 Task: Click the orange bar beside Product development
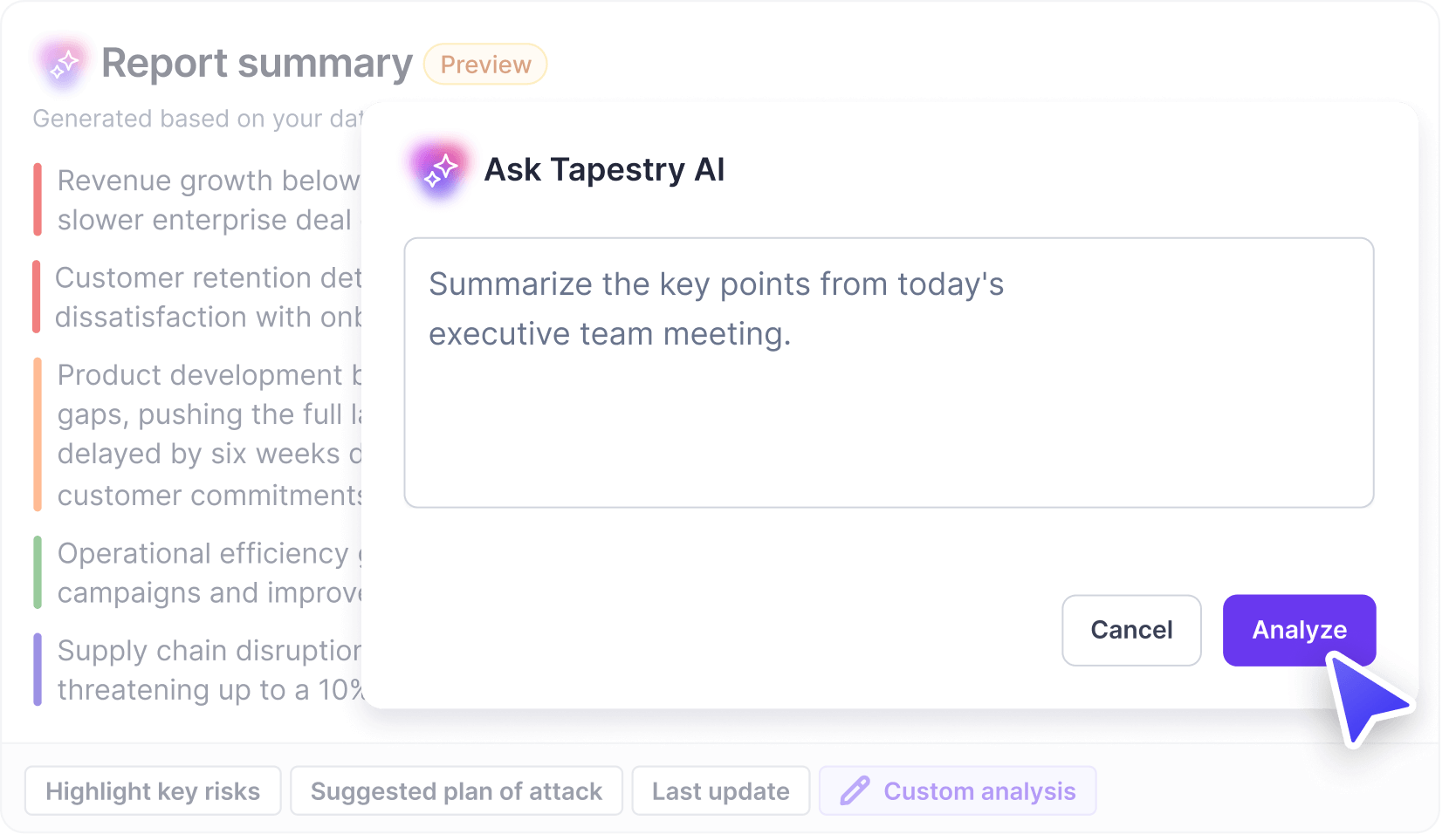pyautogui.click(x=38, y=434)
